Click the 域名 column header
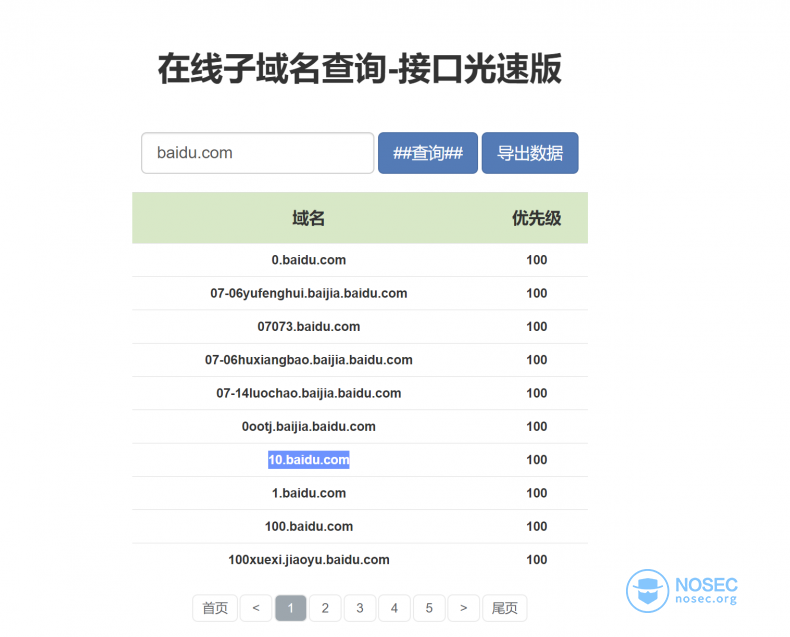The image size is (790, 637). tap(308, 218)
